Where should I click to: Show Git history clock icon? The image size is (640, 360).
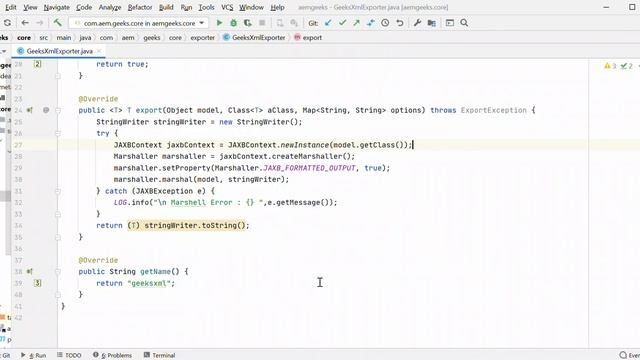click(385, 23)
